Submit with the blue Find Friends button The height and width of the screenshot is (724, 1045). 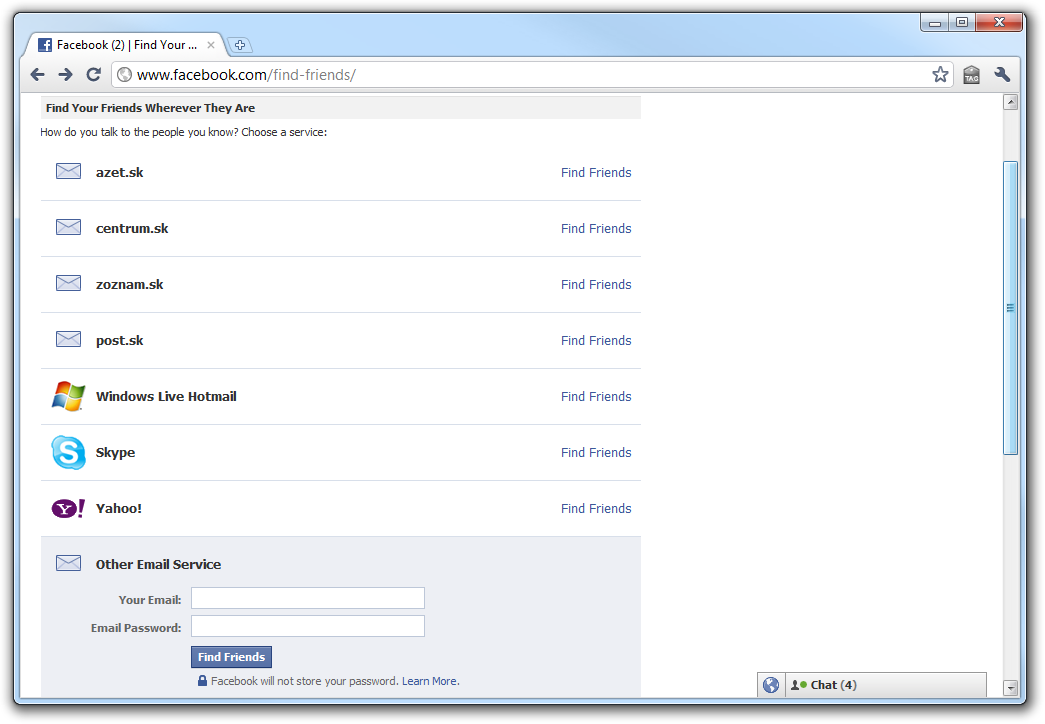231,657
